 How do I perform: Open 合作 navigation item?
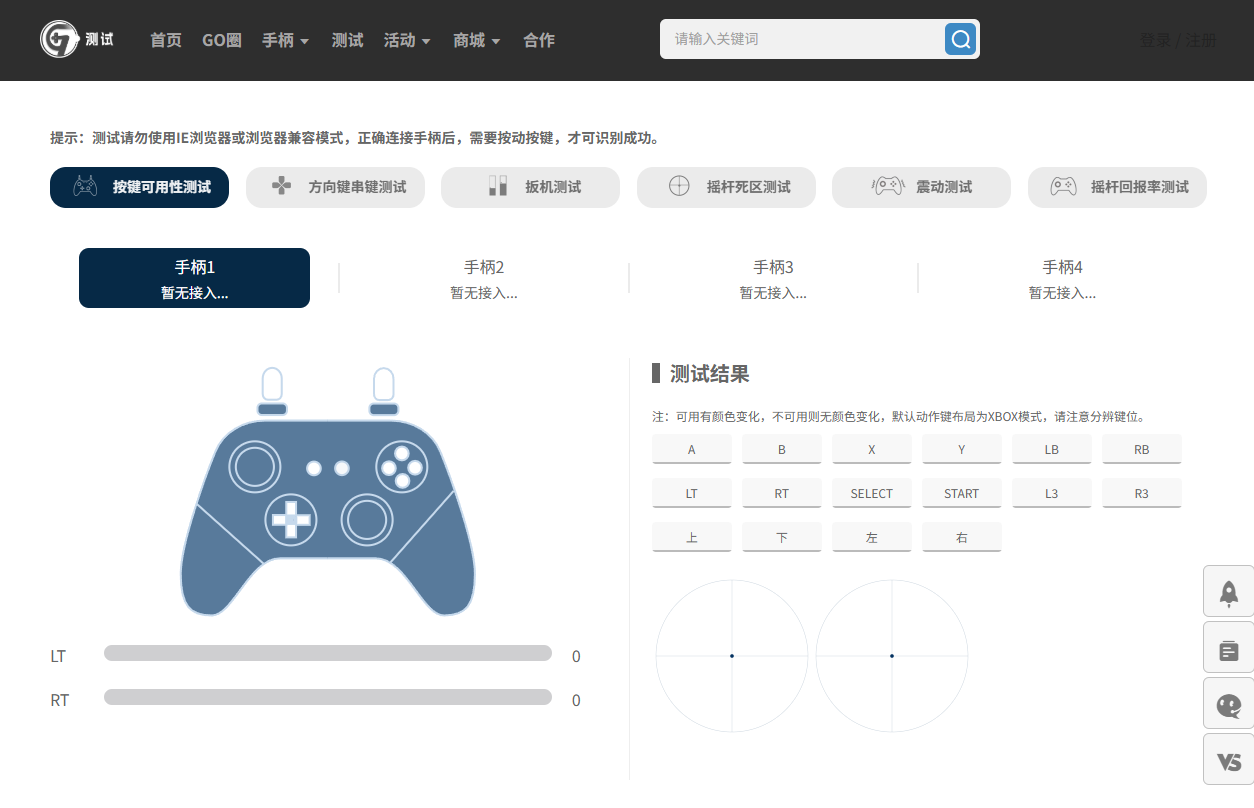[539, 40]
